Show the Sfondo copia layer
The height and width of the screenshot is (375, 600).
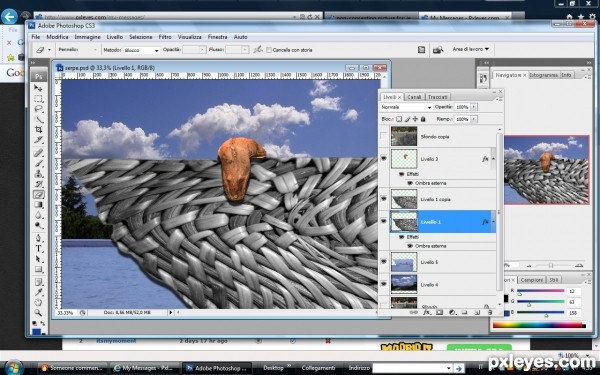coord(383,136)
